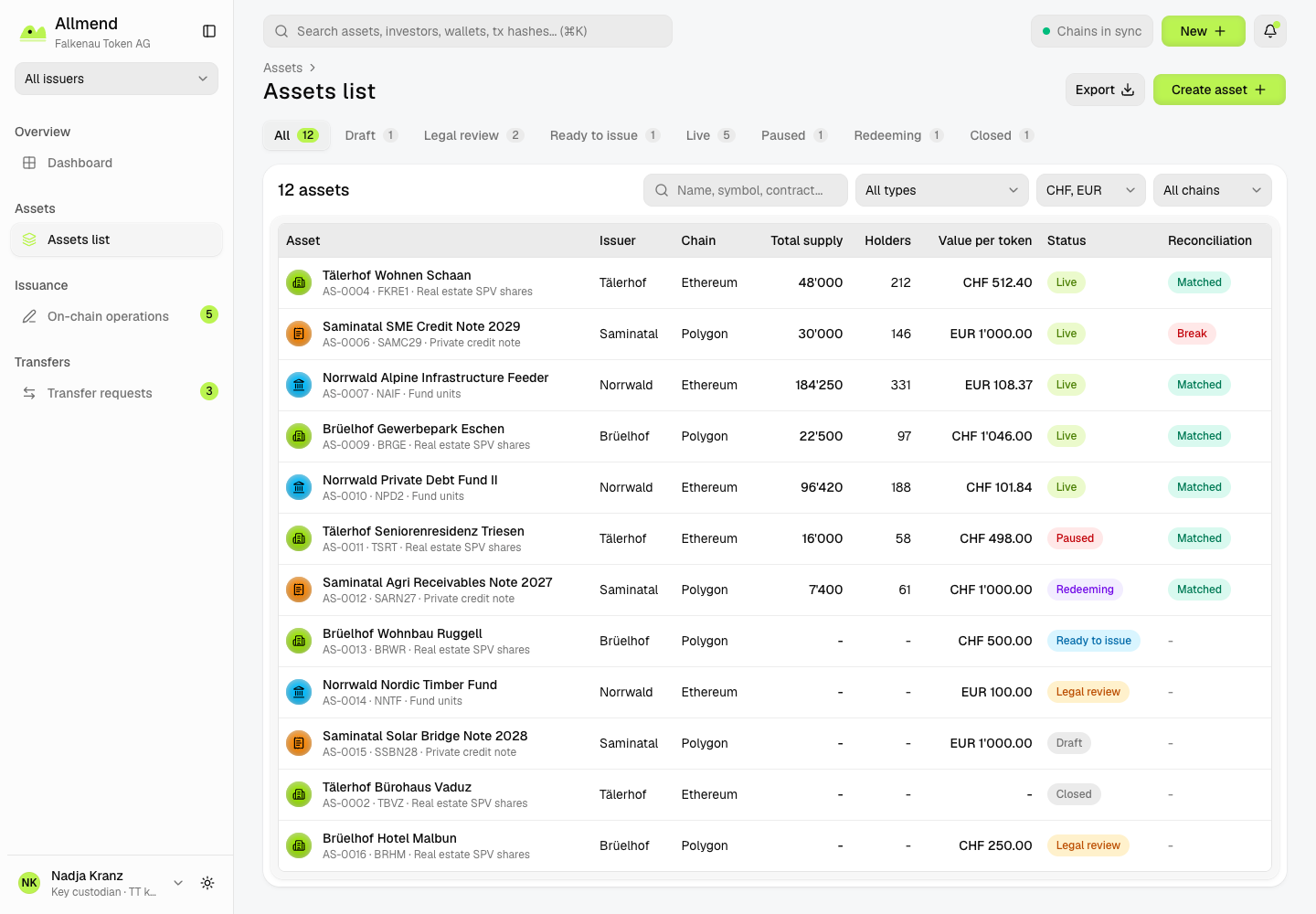Click the Brüelhof Hotel Malbun asset icon
The height and width of the screenshot is (914, 1316).
click(x=299, y=845)
